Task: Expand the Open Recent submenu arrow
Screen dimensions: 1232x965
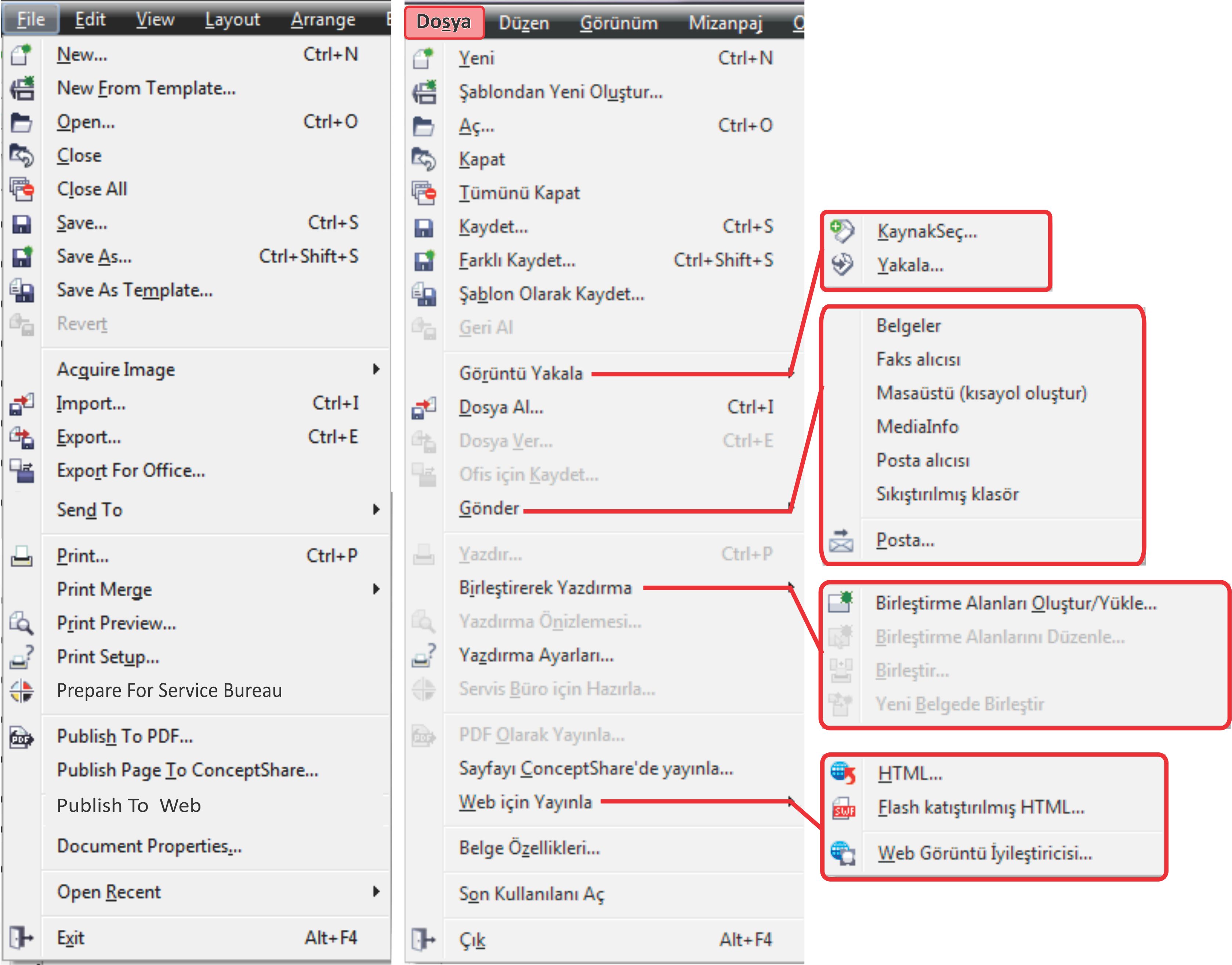Action: pyautogui.click(x=376, y=892)
